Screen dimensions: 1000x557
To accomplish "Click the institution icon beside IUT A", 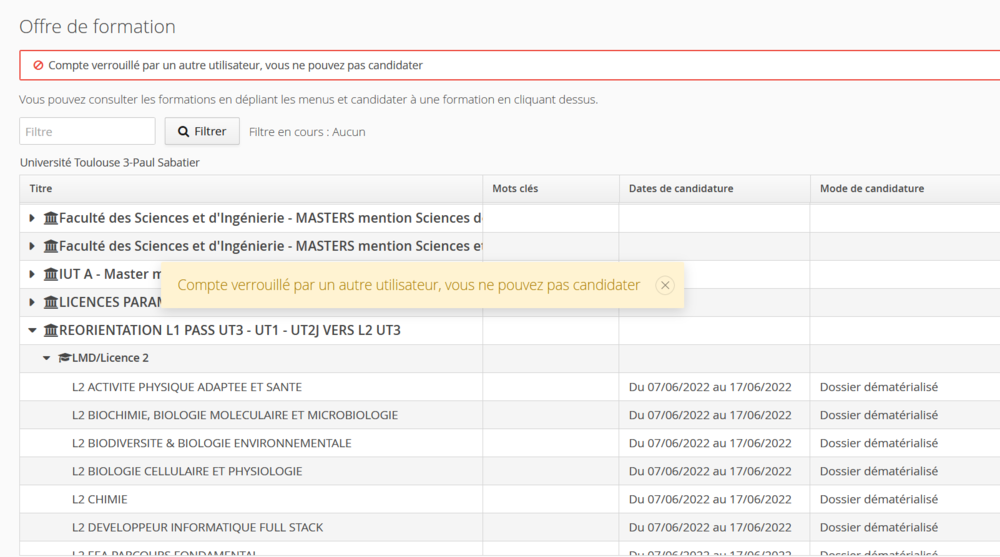I will point(51,274).
